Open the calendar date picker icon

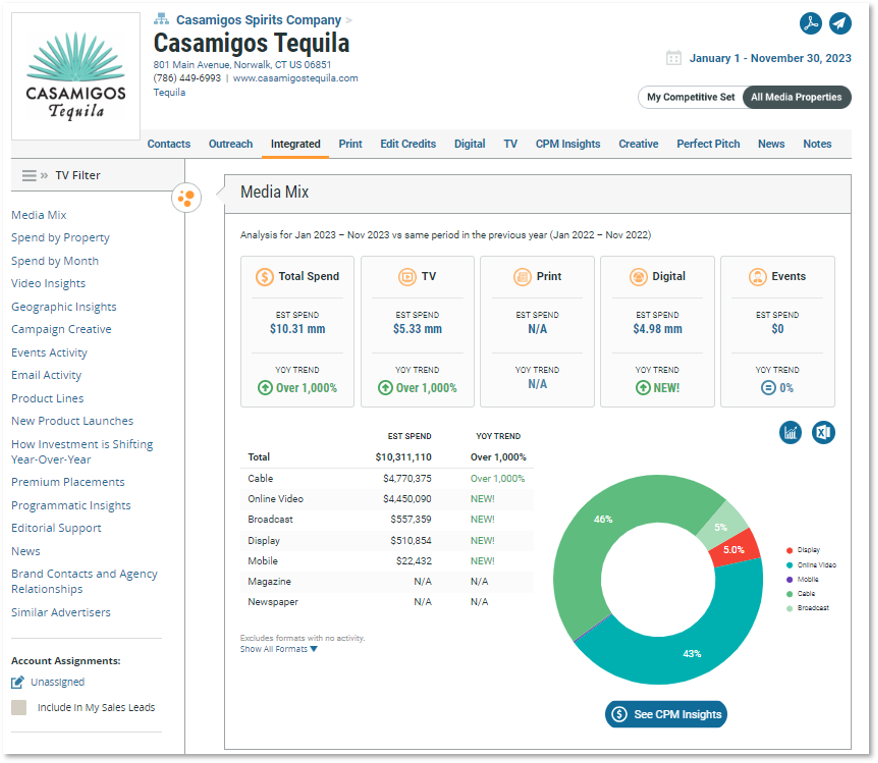[x=674, y=58]
